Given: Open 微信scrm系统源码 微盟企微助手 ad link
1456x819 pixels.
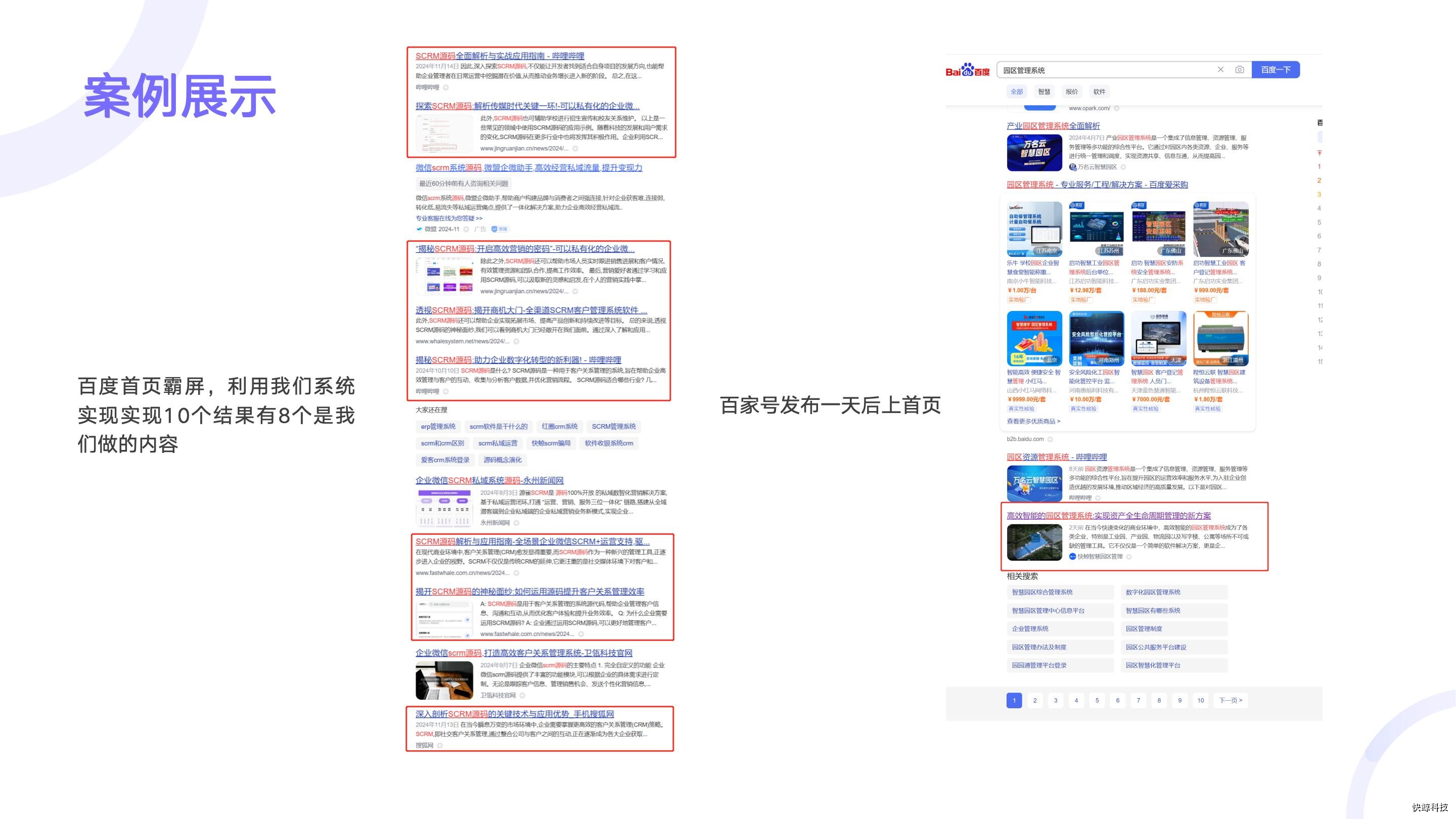Looking at the screenshot, I should click(528, 168).
